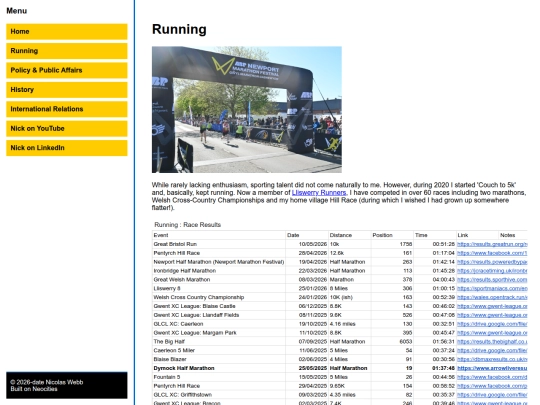Click the Time column header
This screenshot has width=540, height=405.
(x=435, y=235)
